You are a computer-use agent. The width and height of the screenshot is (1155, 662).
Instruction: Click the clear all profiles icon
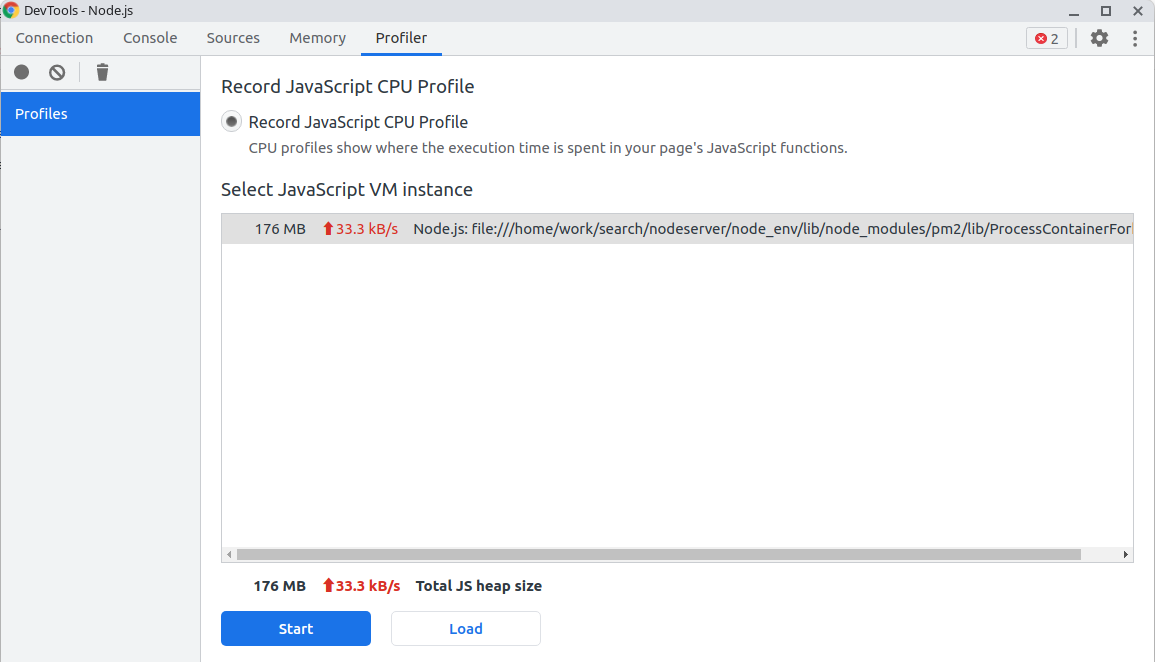click(x=57, y=72)
